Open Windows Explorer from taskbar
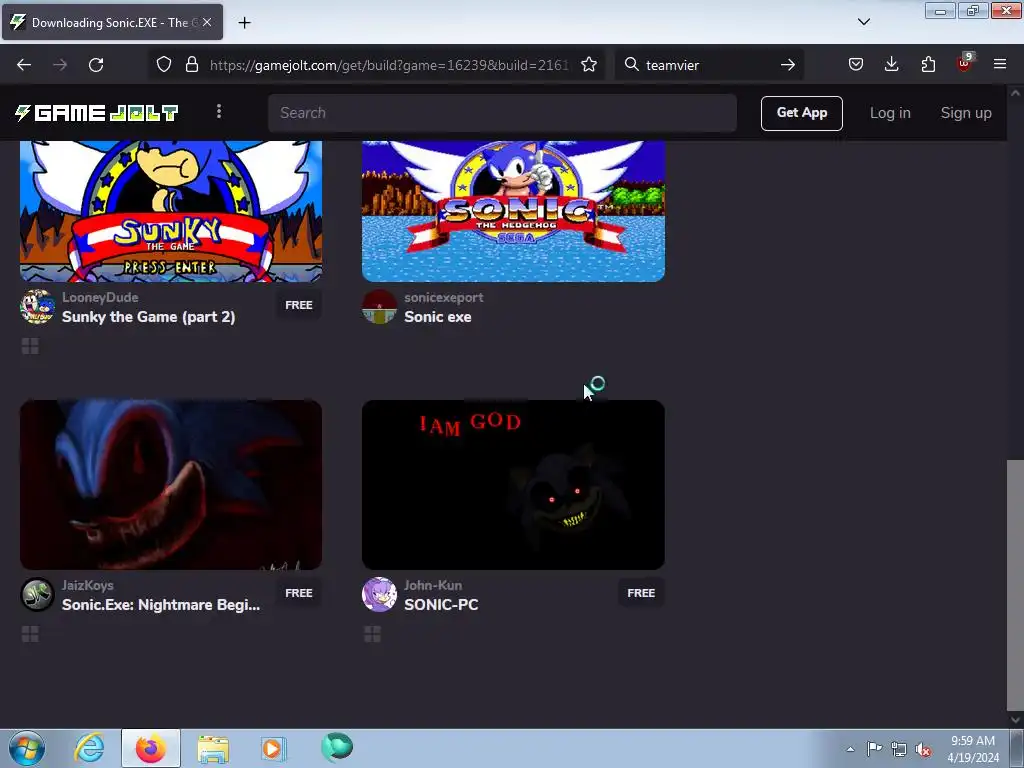The height and width of the screenshot is (768, 1024). coord(213,749)
